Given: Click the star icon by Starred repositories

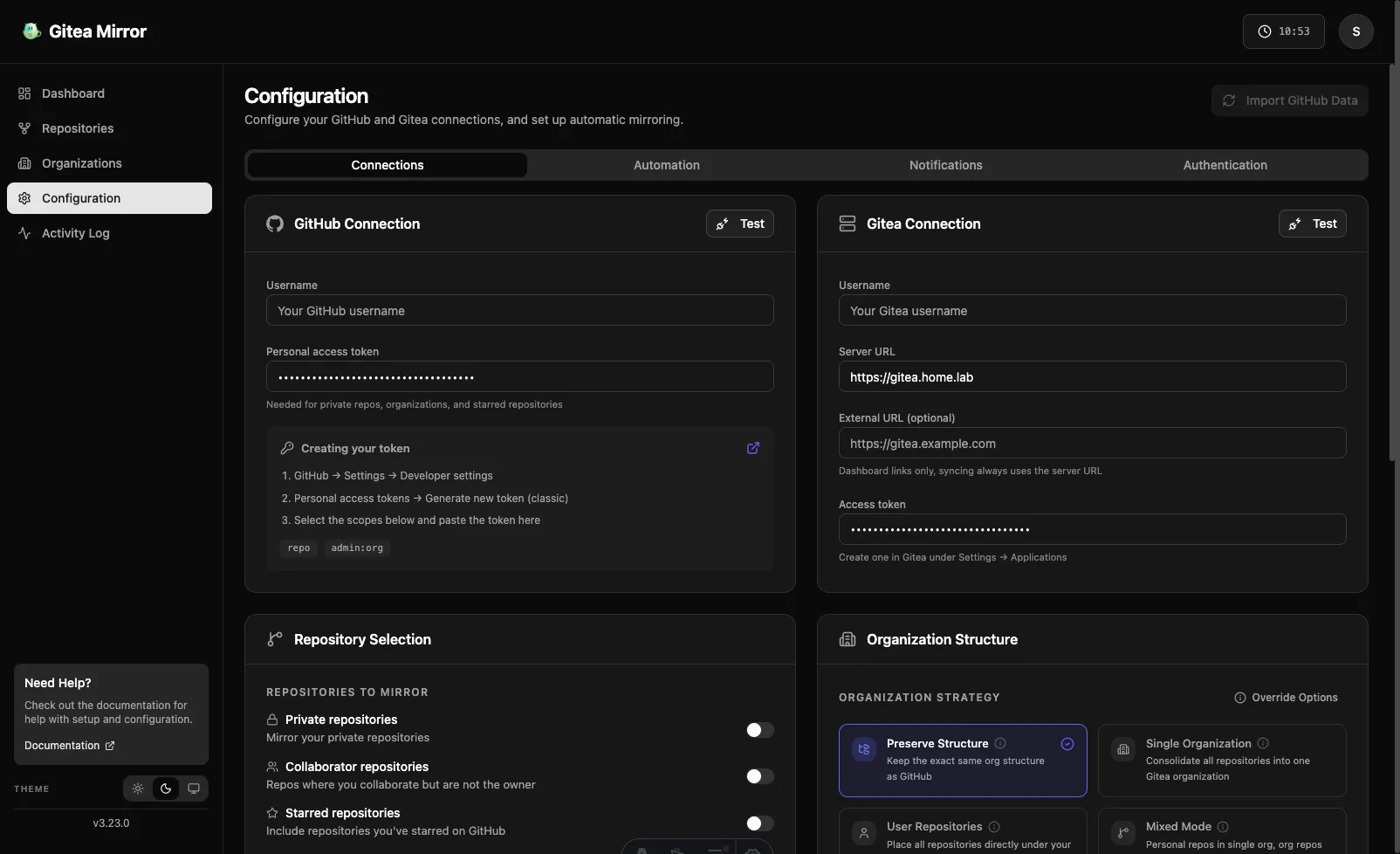Looking at the screenshot, I should click(x=272, y=813).
